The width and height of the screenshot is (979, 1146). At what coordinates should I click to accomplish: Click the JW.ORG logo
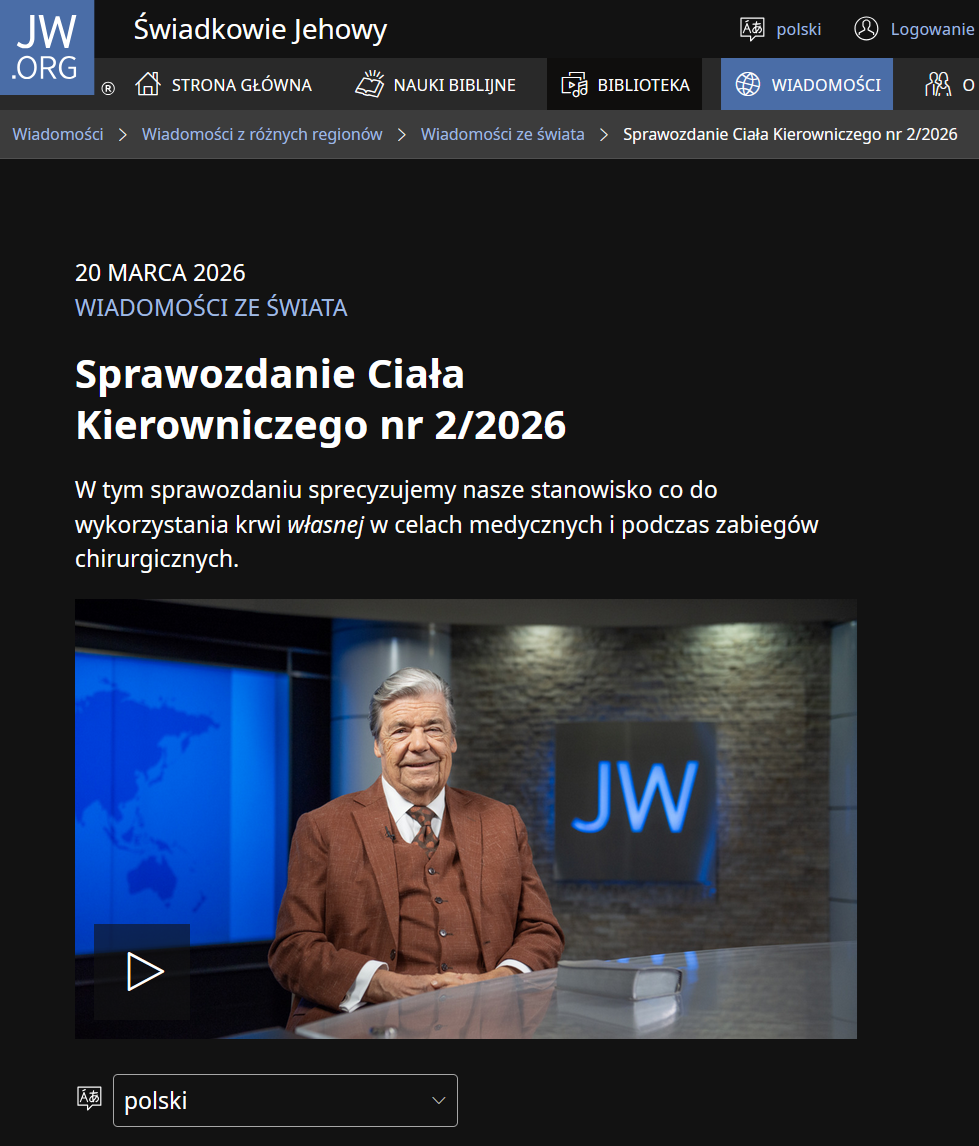point(46,47)
